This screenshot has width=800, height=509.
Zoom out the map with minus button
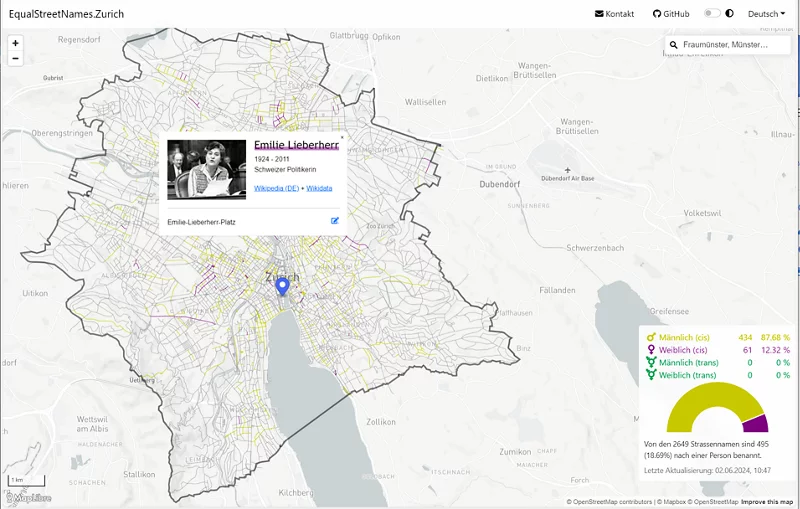[x=15, y=58]
